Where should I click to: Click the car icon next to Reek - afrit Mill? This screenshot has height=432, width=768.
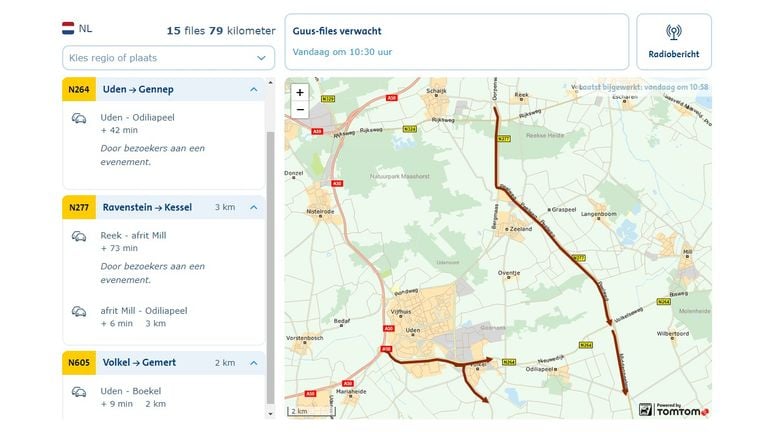click(78, 237)
